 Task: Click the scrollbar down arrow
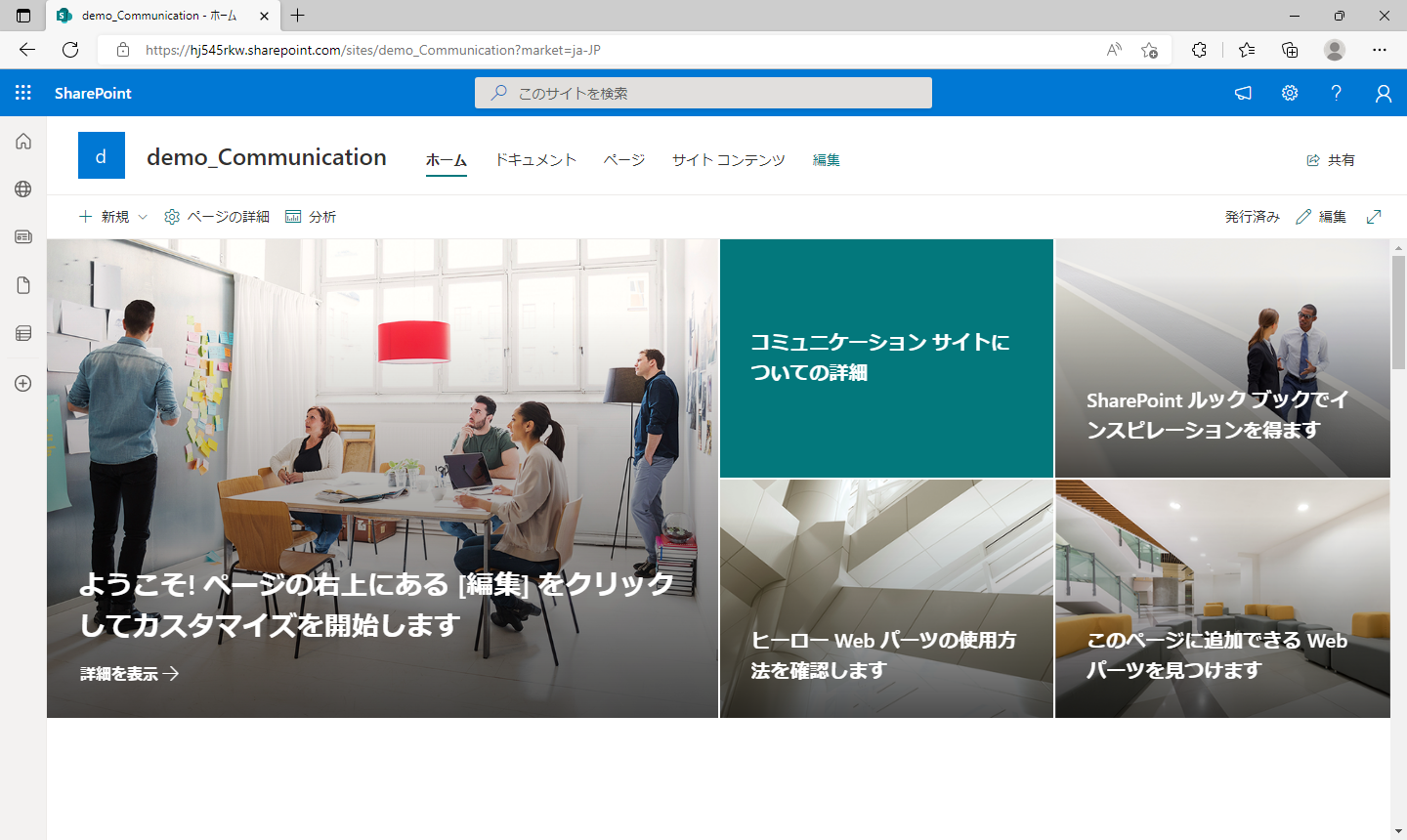click(1398, 831)
